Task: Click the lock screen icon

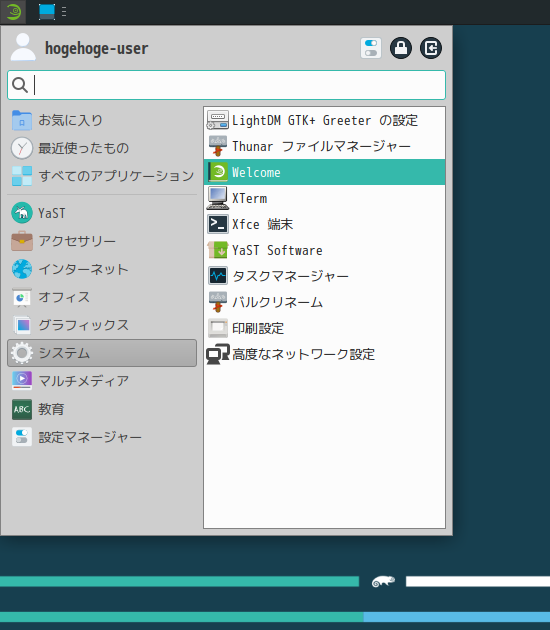Action: [x=401, y=48]
